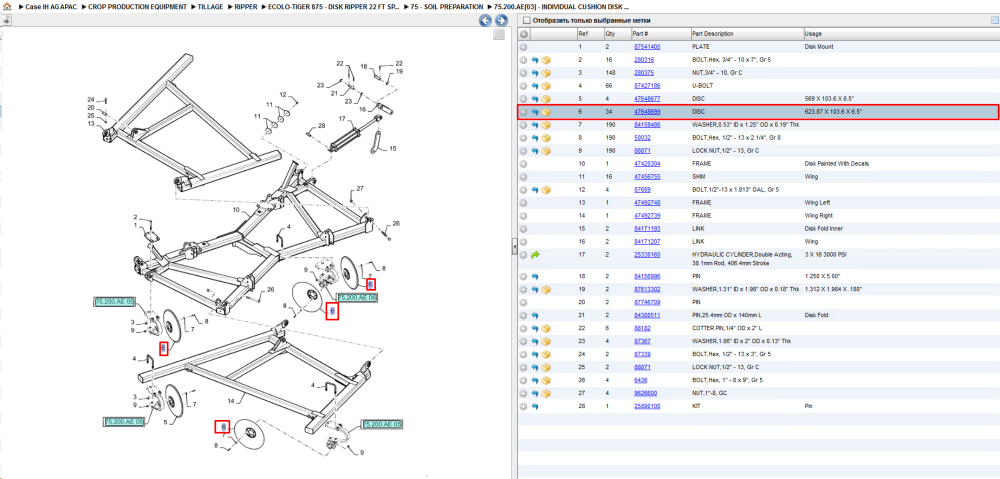Image resolution: width=1000 pixels, height=479 pixels.
Task: Open part number 87541405 link
Action: tap(646, 47)
